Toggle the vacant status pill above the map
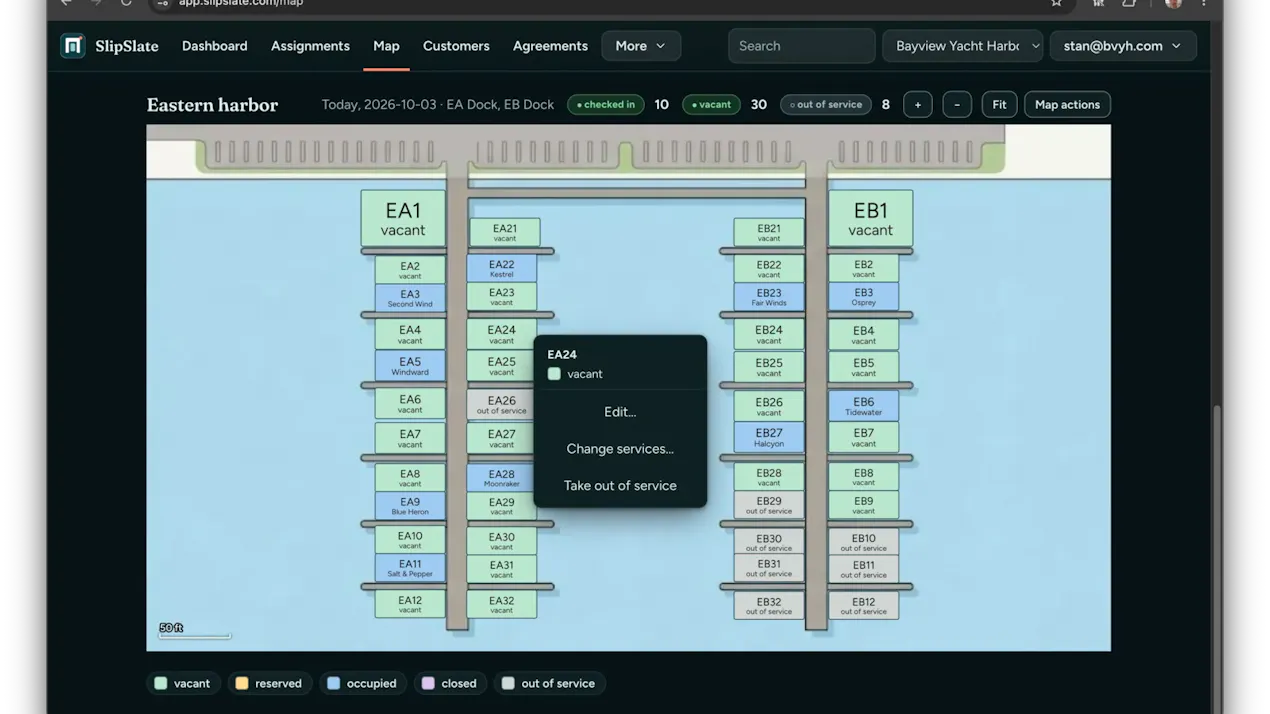This screenshot has height=714, width=1270. [712, 104]
